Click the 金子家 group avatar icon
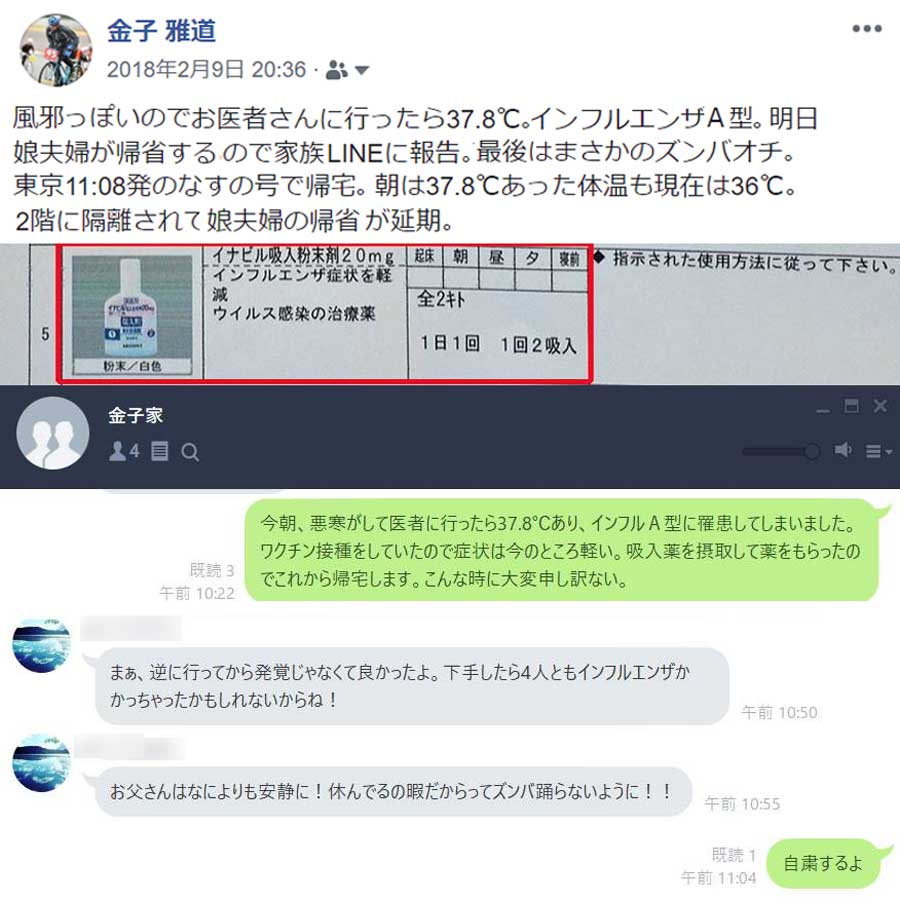 click(53, 433)
